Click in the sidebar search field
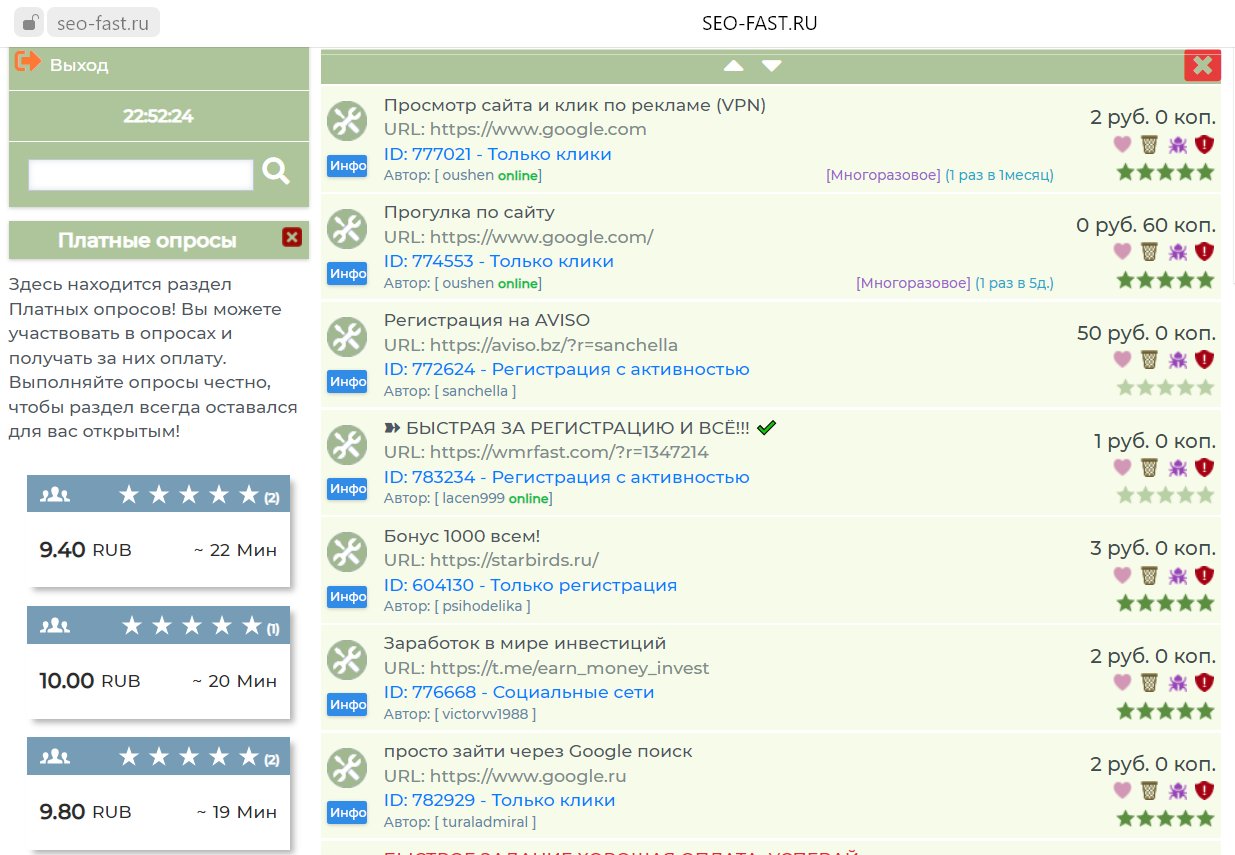Screen dimensions: 1235x855 [141, 175]
